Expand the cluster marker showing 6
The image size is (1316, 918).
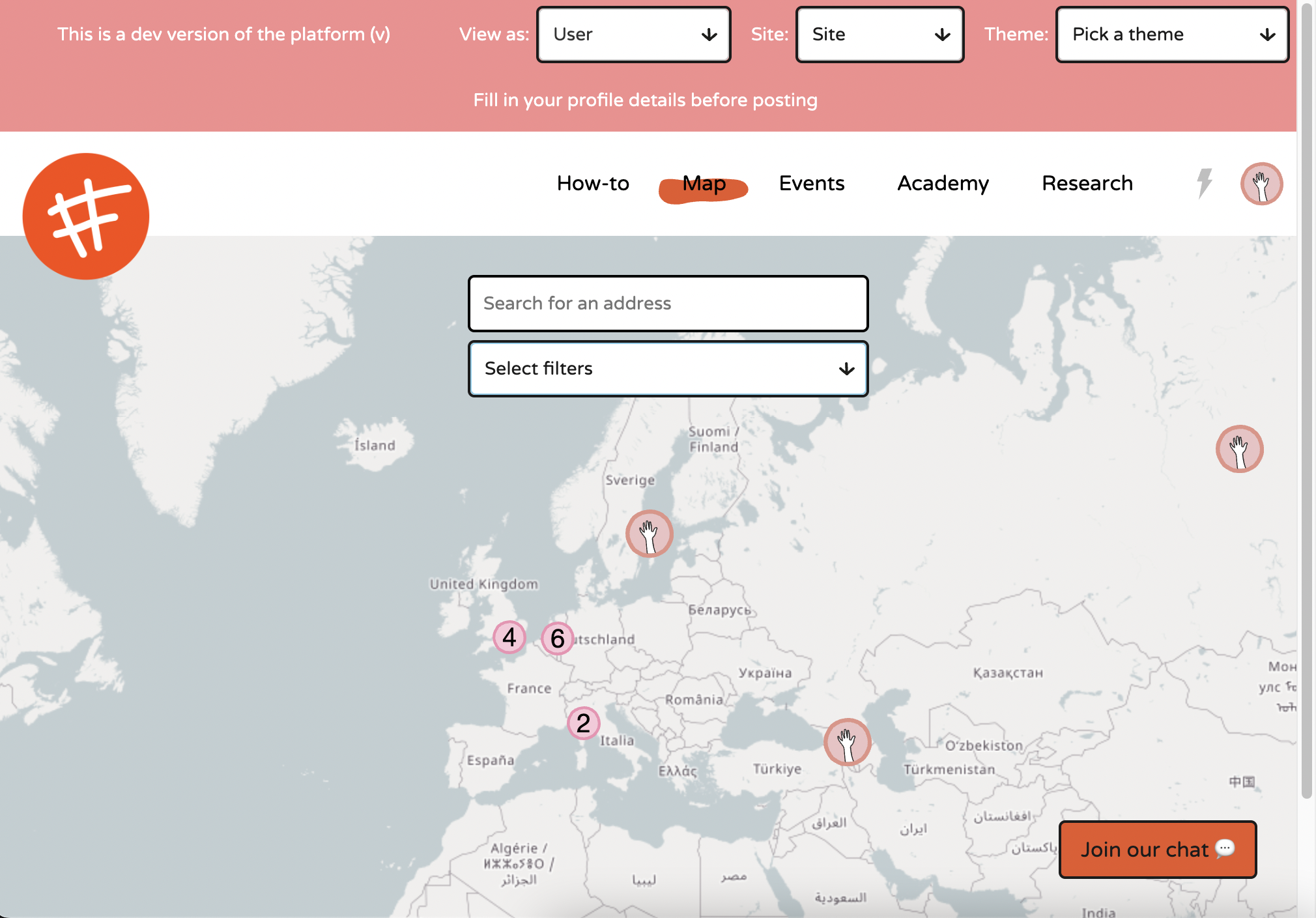point(558,638)
